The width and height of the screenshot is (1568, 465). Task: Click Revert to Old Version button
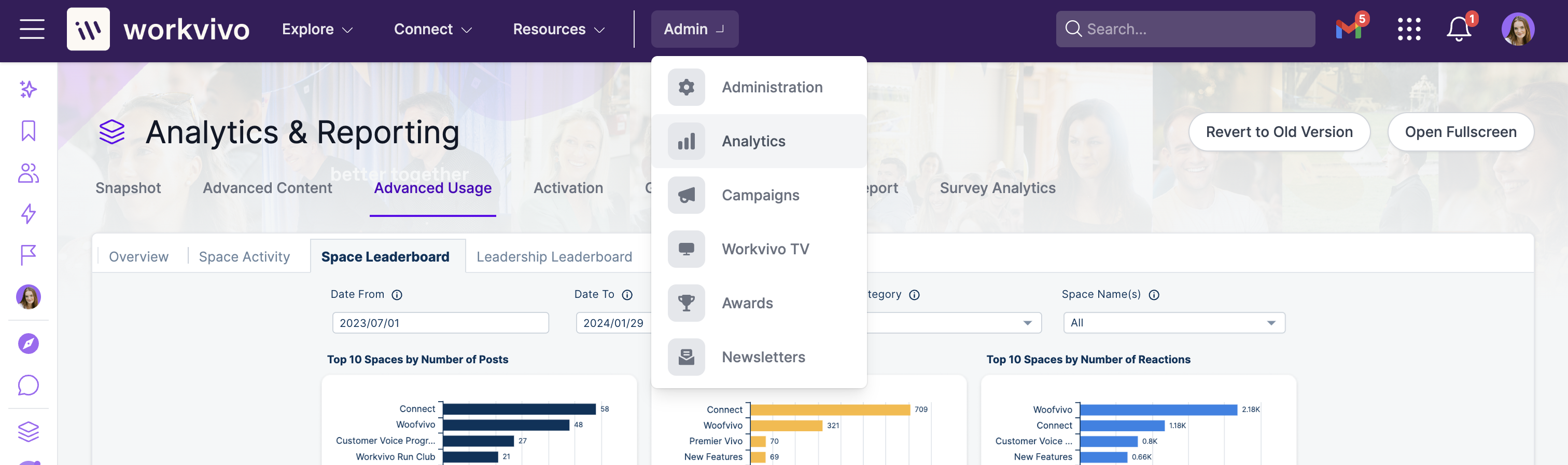(x=1279, y=132)
